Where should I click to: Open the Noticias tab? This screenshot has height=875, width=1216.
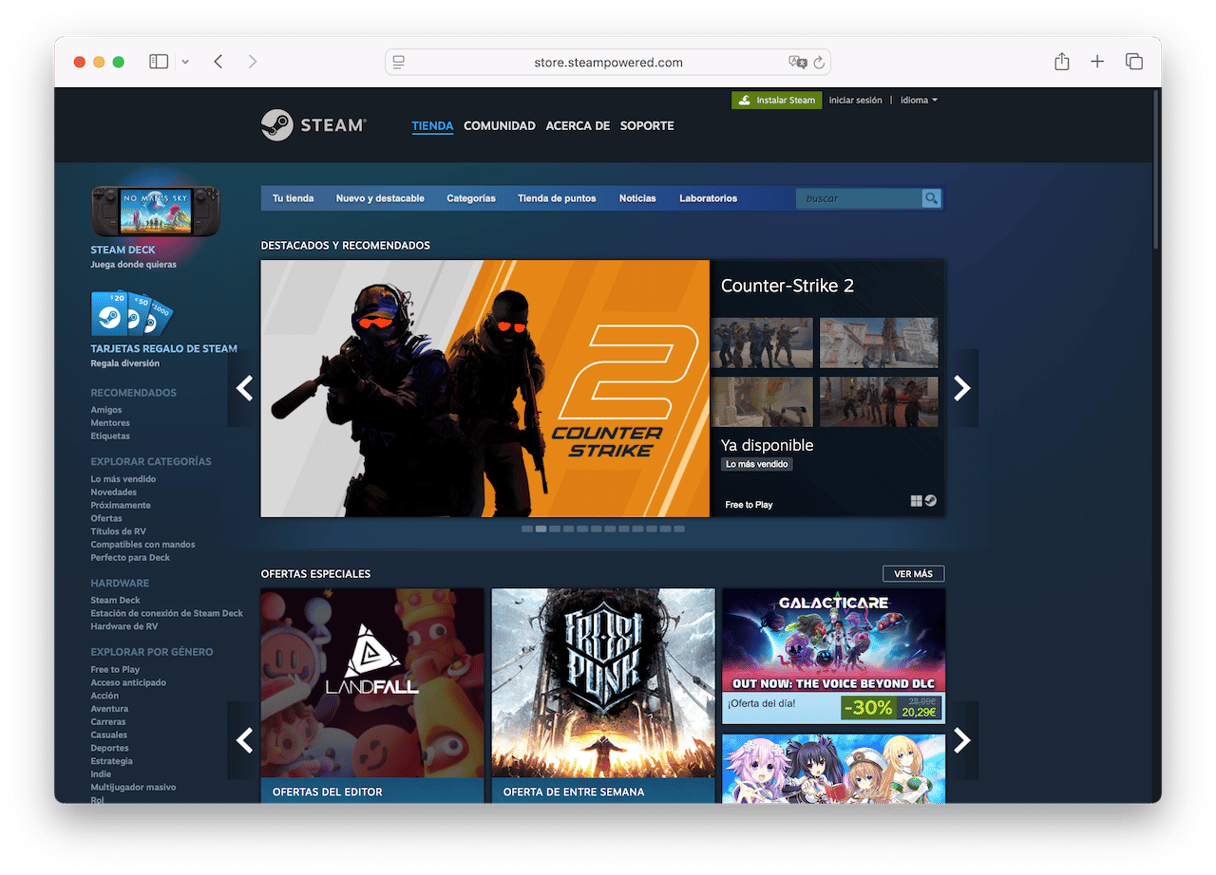(x=638, y=198)
